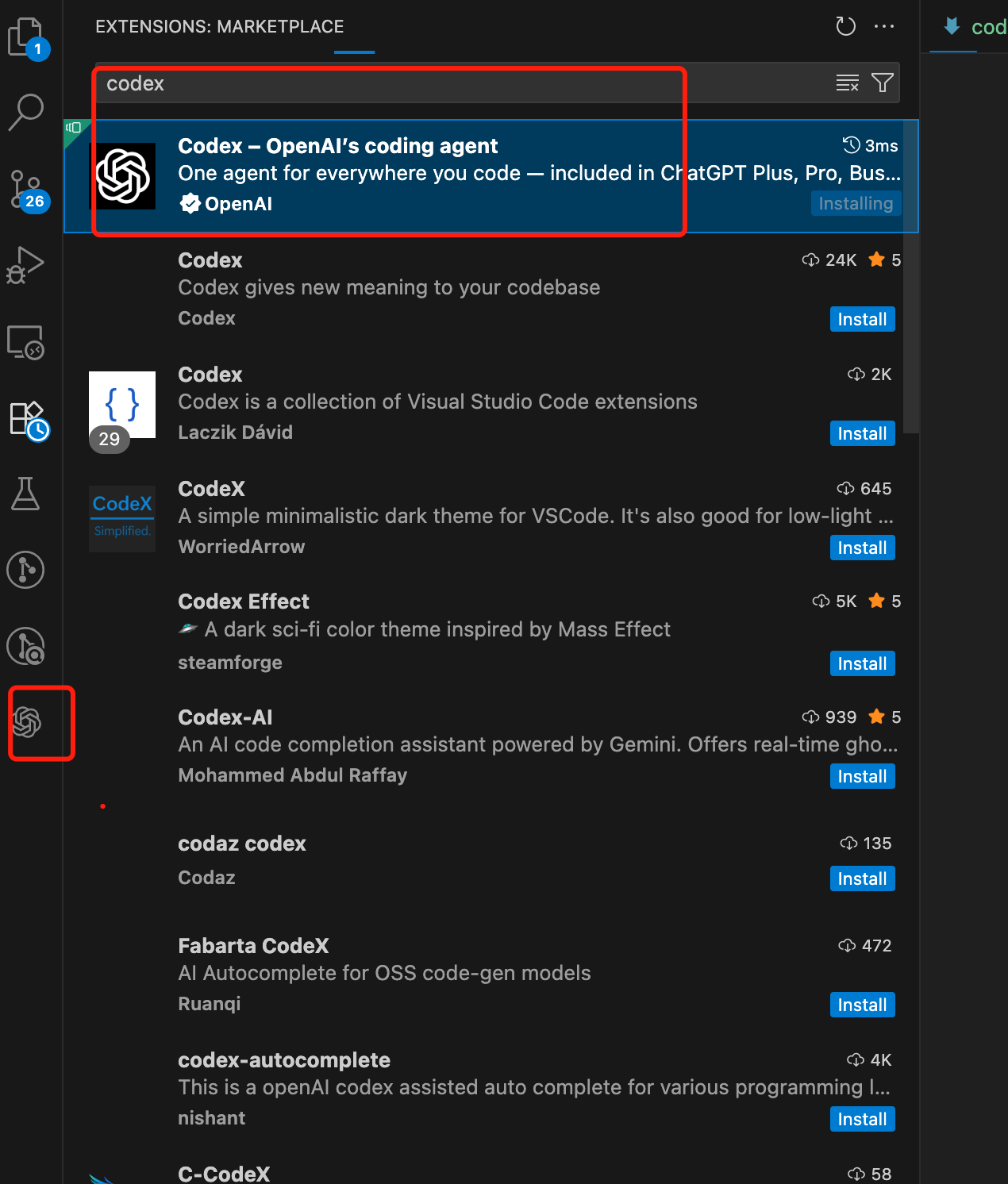Open the Codex OpenAI sidebar icon

tap(27, 722)
